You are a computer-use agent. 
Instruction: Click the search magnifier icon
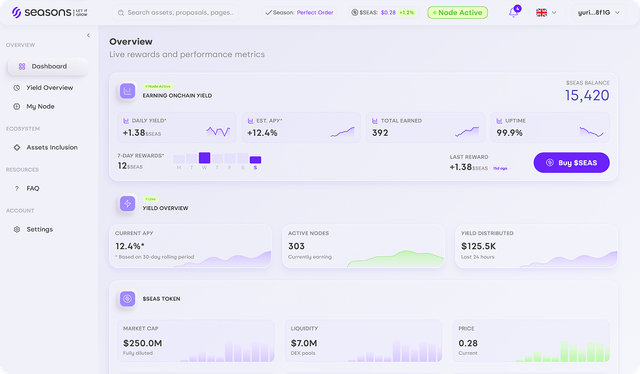121,13
